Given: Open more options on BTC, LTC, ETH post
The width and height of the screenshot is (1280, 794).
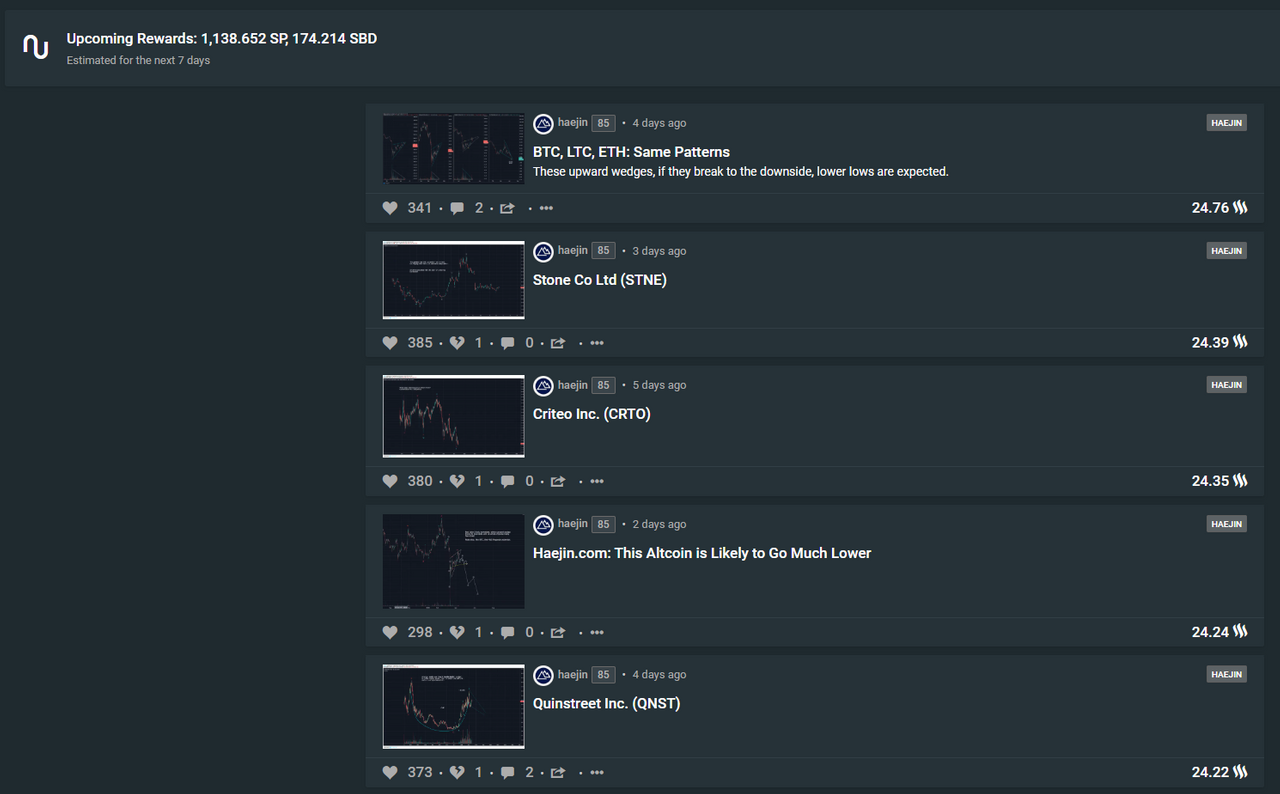Looking at the screenshot, I should click(x=546, y=208).
